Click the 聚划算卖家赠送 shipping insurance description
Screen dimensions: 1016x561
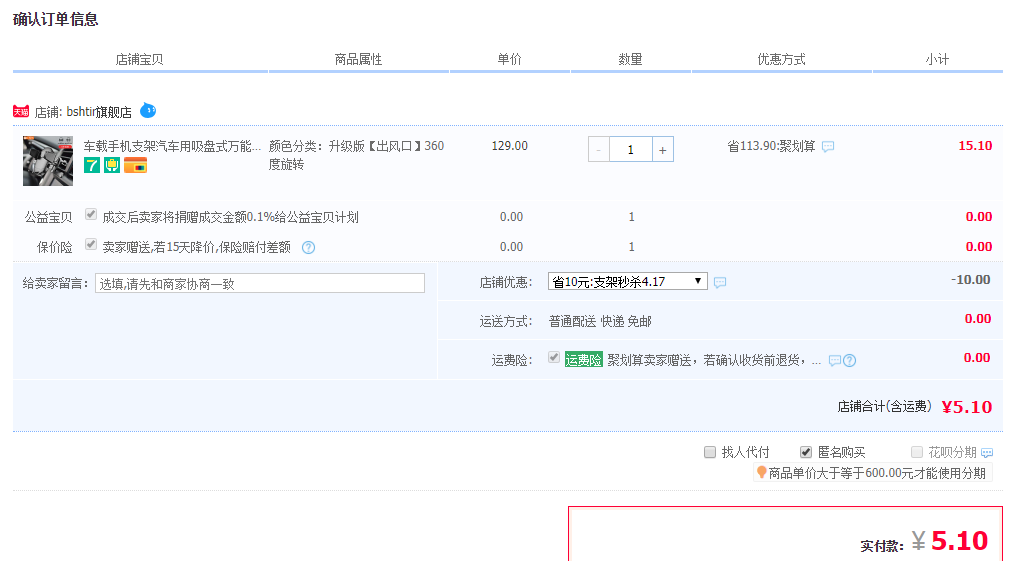714,360
